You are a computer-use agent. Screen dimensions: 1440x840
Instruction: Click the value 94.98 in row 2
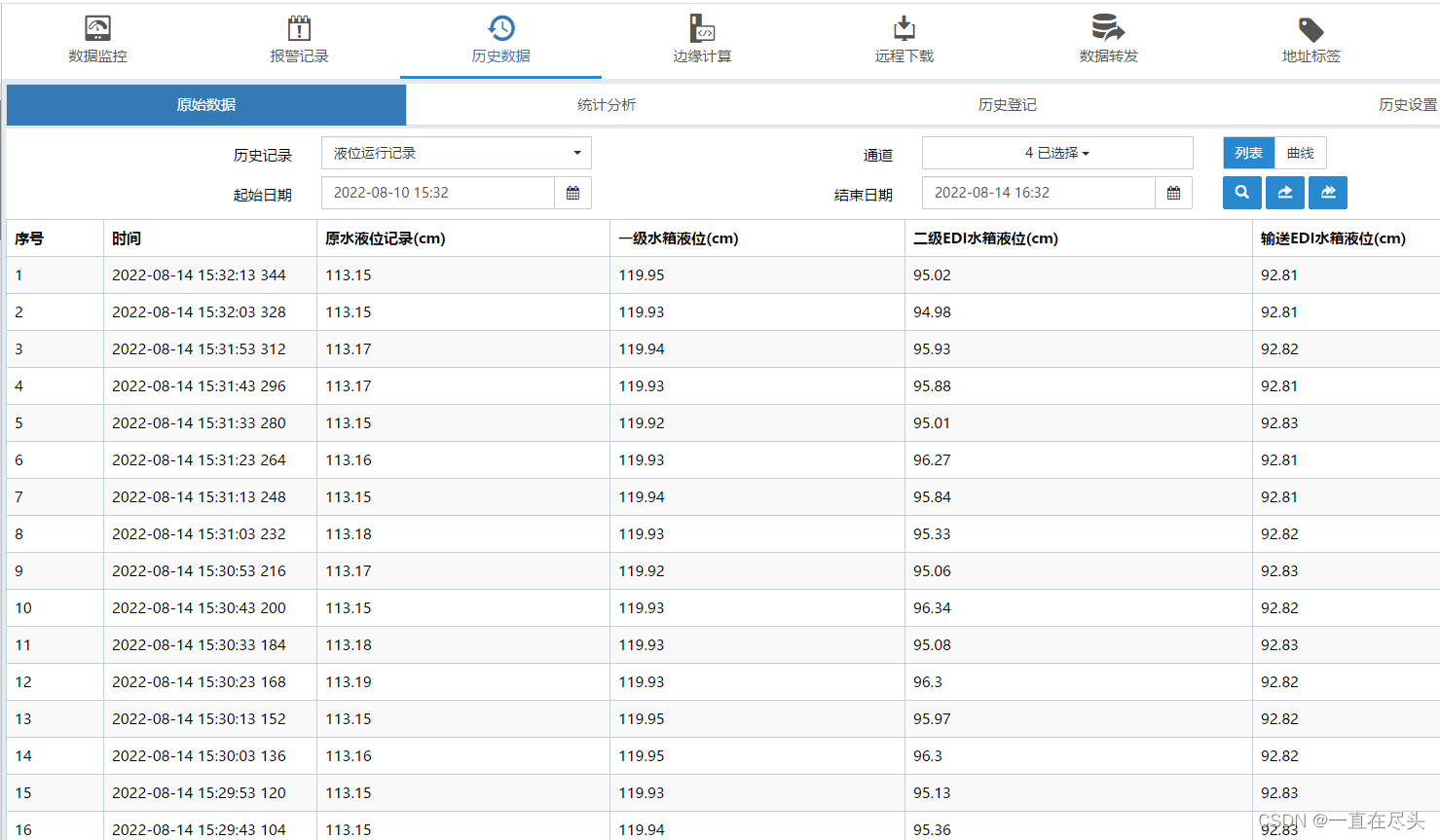point(932,312)
